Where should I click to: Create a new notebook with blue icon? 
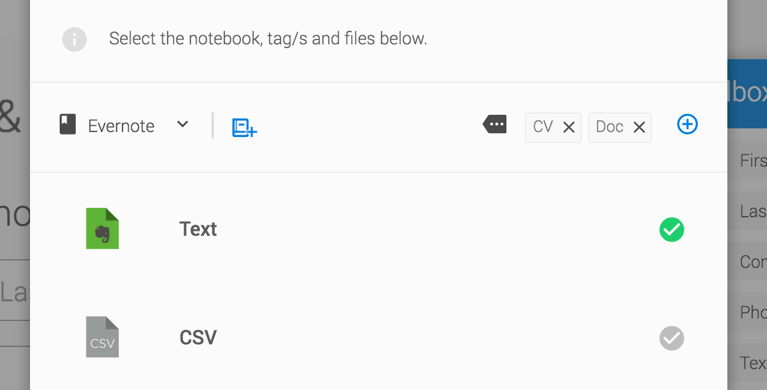point(244,127)
